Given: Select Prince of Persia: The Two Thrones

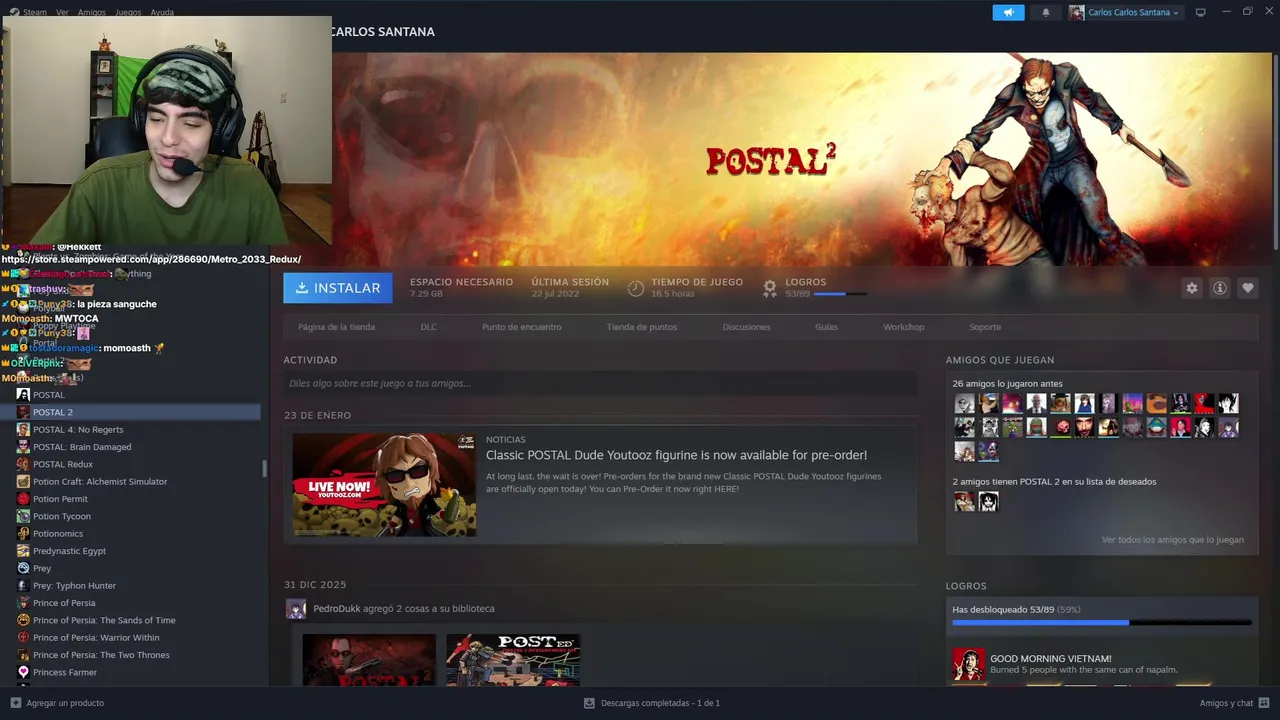Looking at the screenshot, I should pyautogui.click(x=101, y=655).
